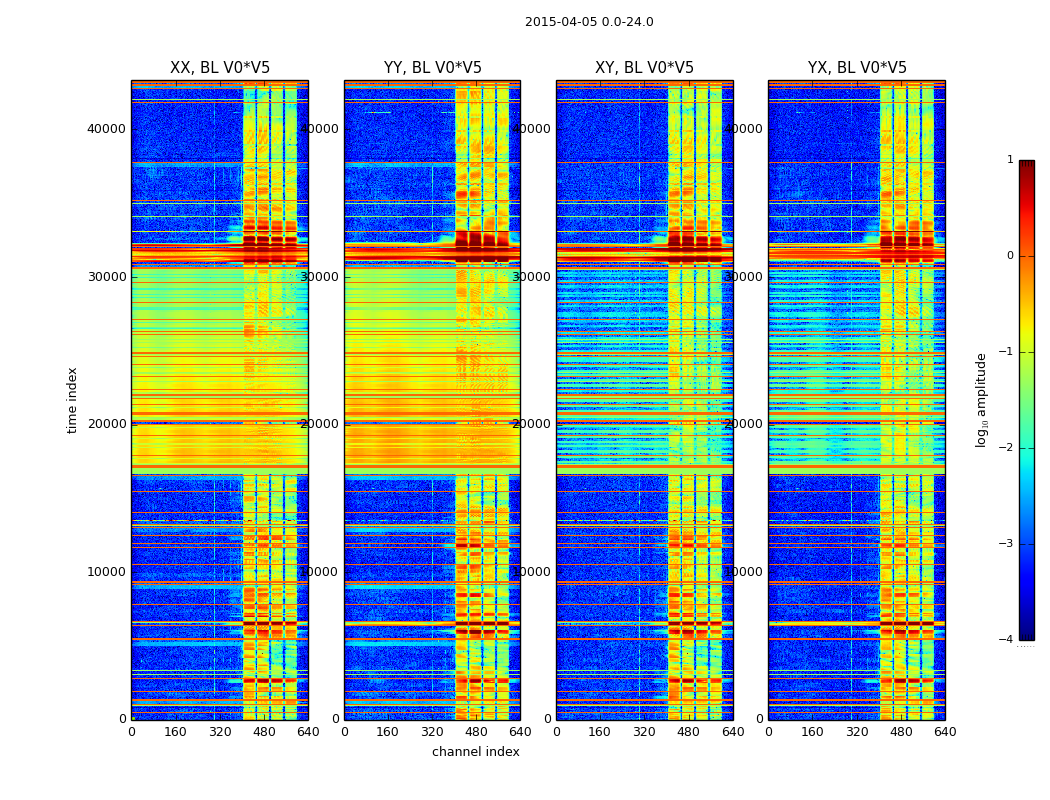Click the 10000 tick on XX plot's y-axis
The width and height of the screenshot is (1050, 800).
(106, 571)
